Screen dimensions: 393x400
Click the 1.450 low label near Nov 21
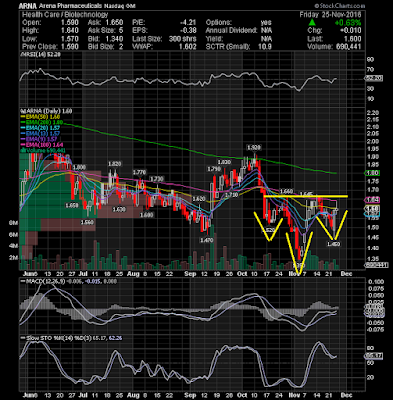333,244
